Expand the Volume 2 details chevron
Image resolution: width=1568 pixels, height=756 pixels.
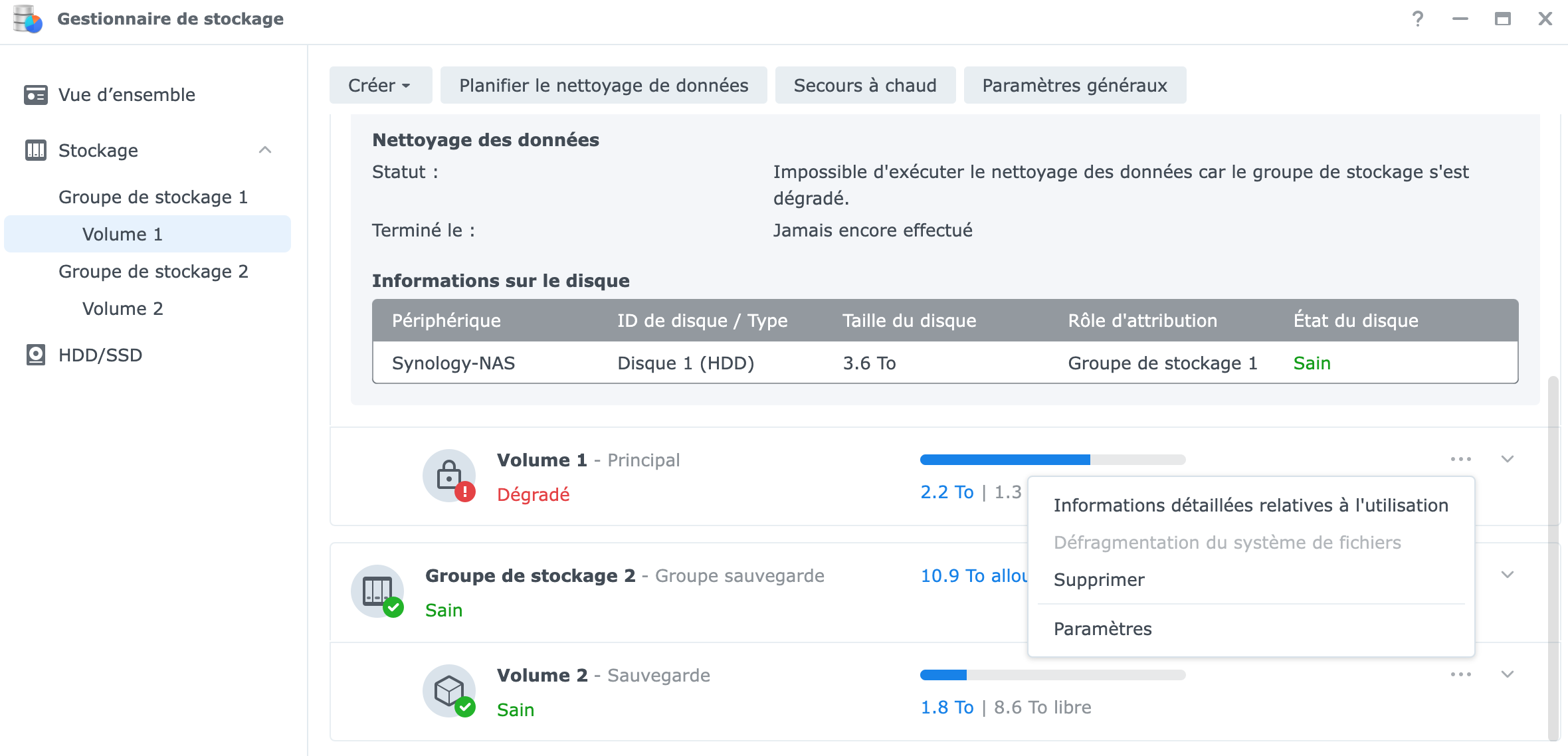tap(1508, 674)
